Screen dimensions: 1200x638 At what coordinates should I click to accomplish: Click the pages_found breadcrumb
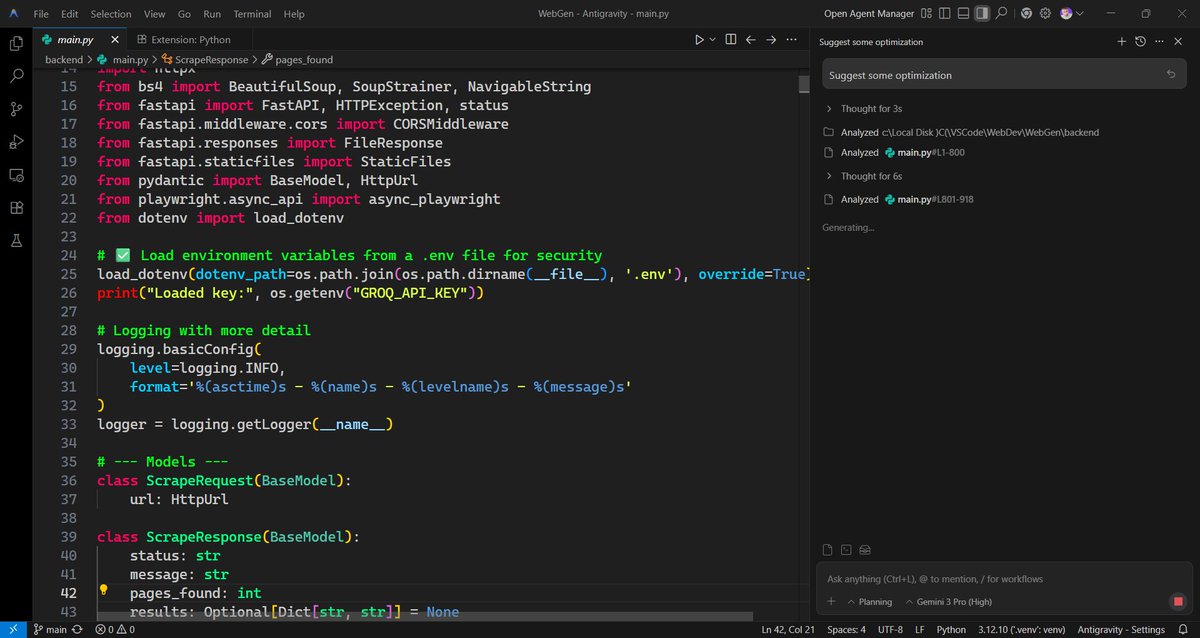[298, 60]
